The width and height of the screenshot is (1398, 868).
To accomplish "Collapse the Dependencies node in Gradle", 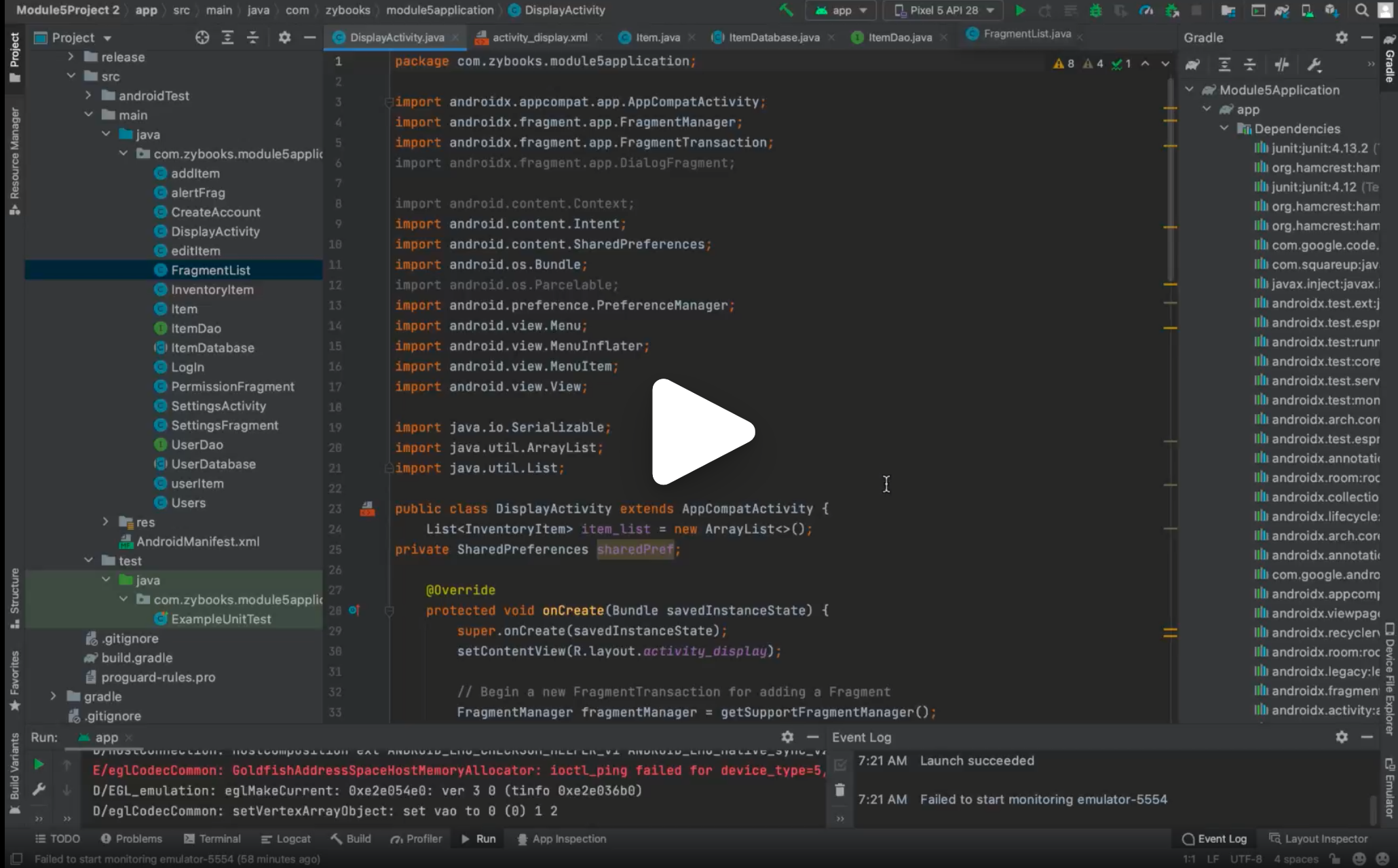I will (1224, 128).
